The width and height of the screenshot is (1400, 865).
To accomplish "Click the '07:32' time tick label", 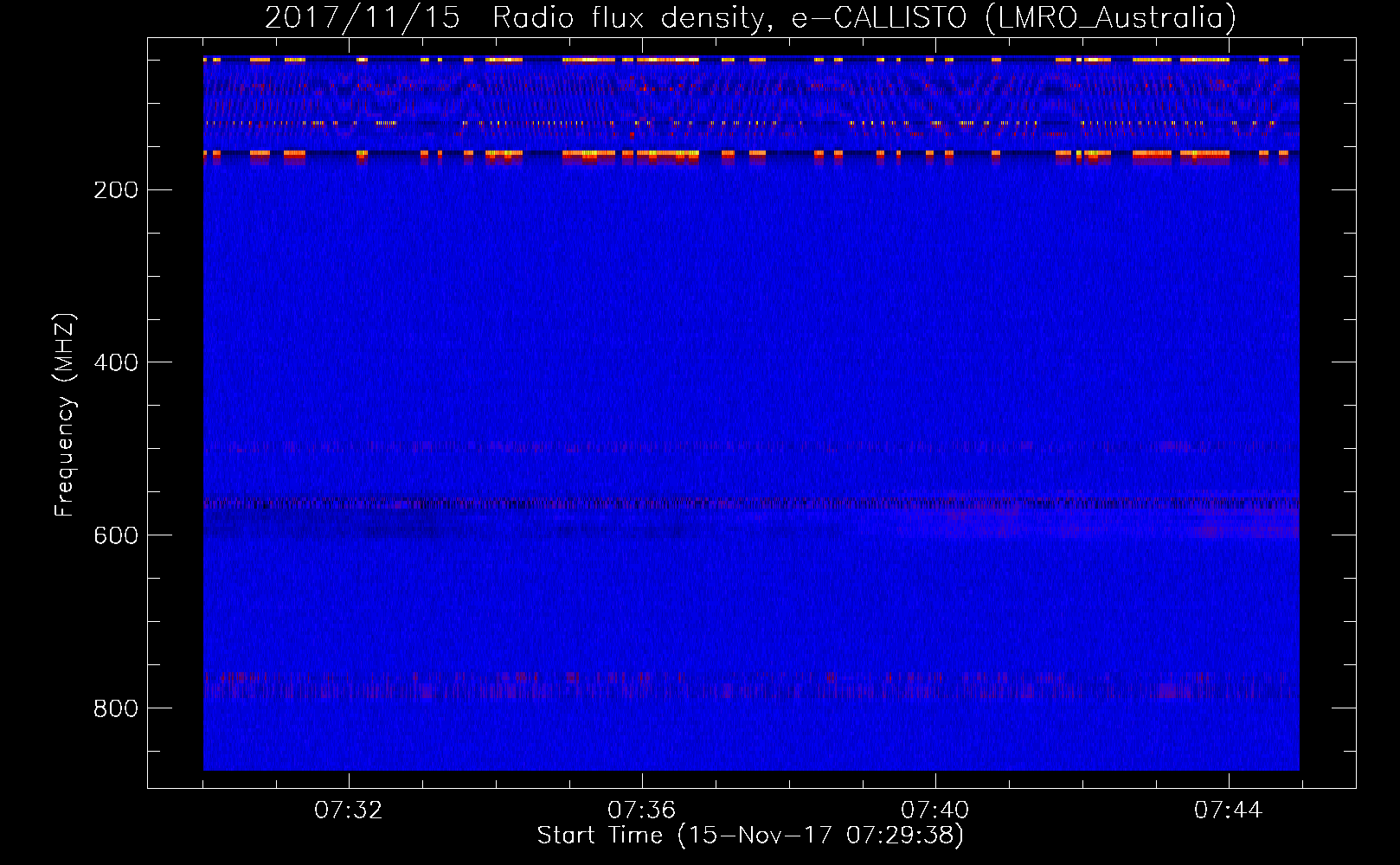I will (x=348, y=811).
